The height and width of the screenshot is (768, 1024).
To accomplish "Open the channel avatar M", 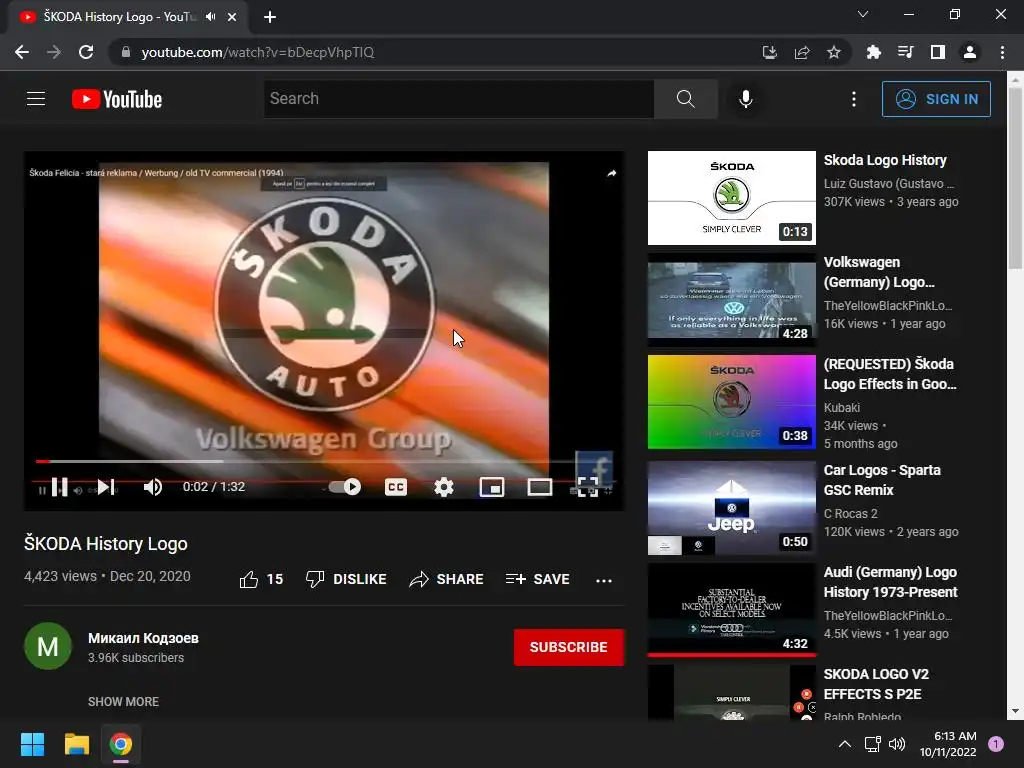I will click(48, 647).
